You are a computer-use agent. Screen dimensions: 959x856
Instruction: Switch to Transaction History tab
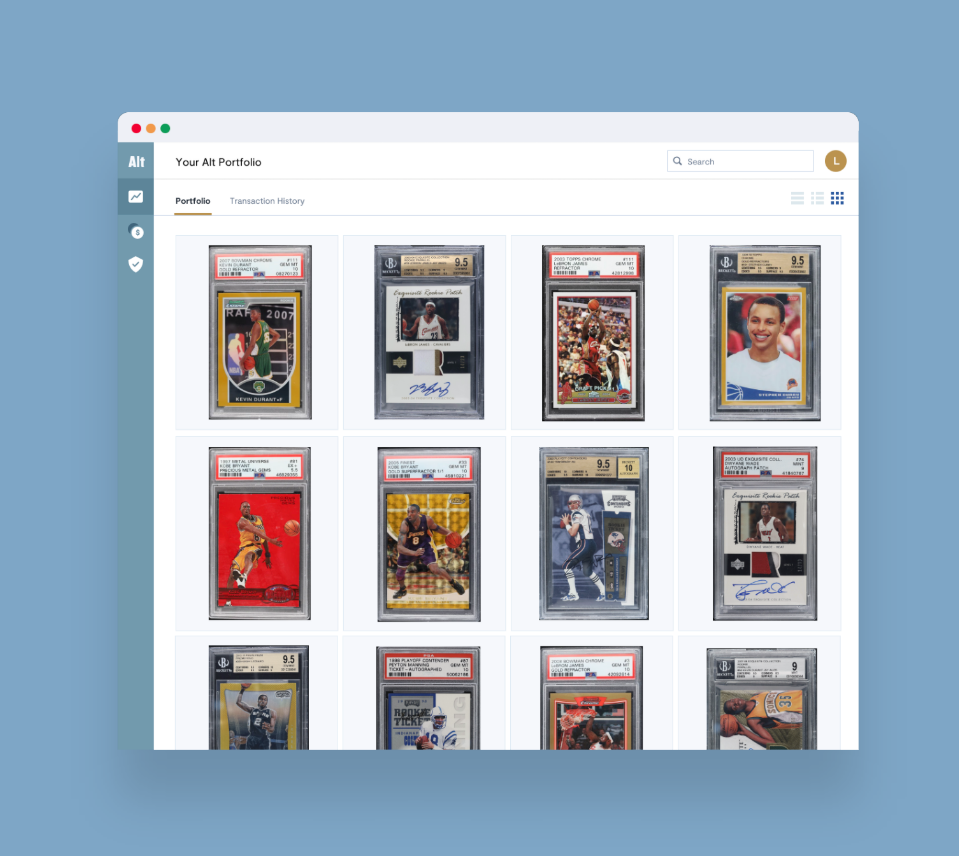267,201
